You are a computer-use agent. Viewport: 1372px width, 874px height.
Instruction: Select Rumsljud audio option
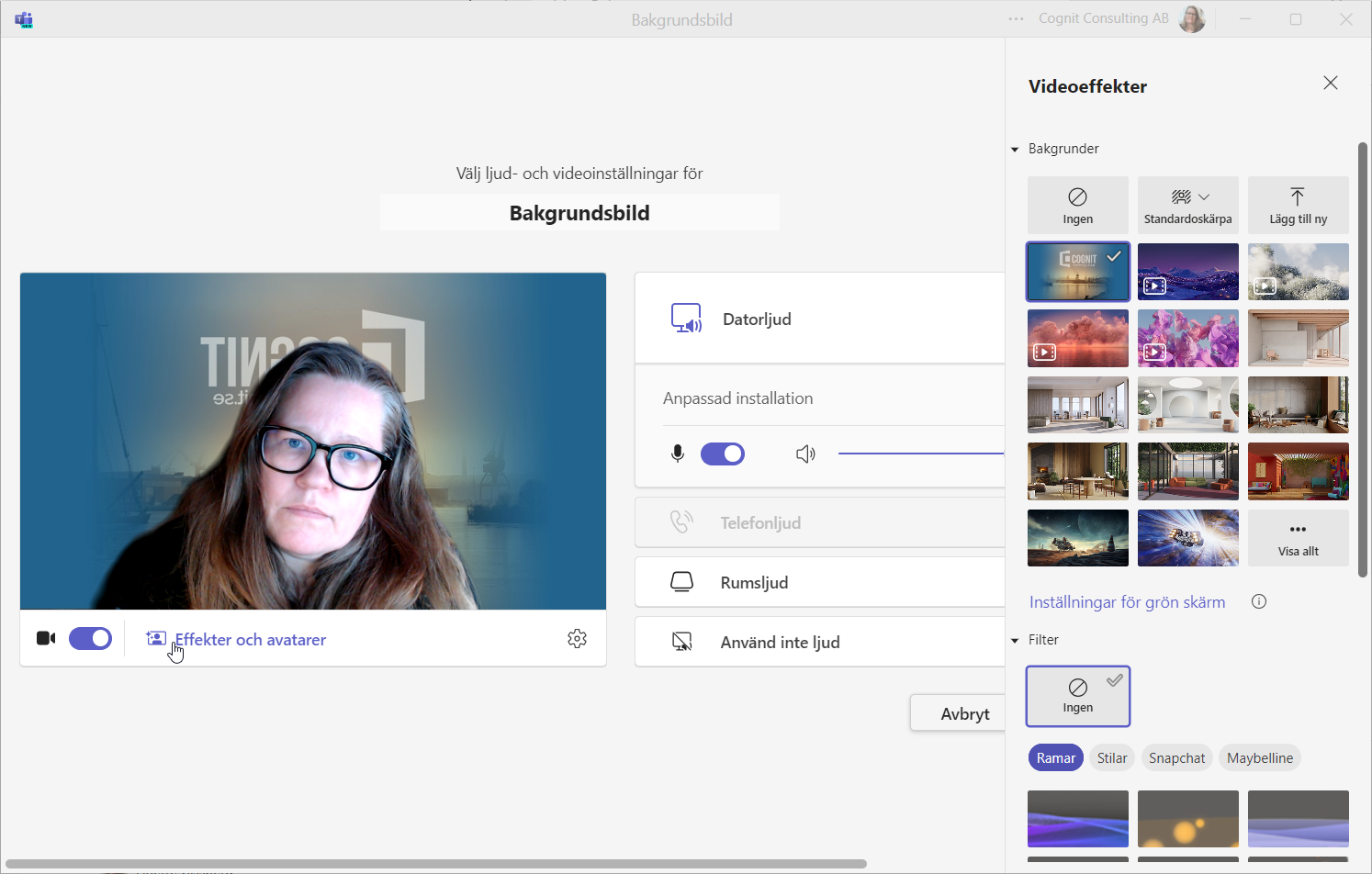coord(820,582)
